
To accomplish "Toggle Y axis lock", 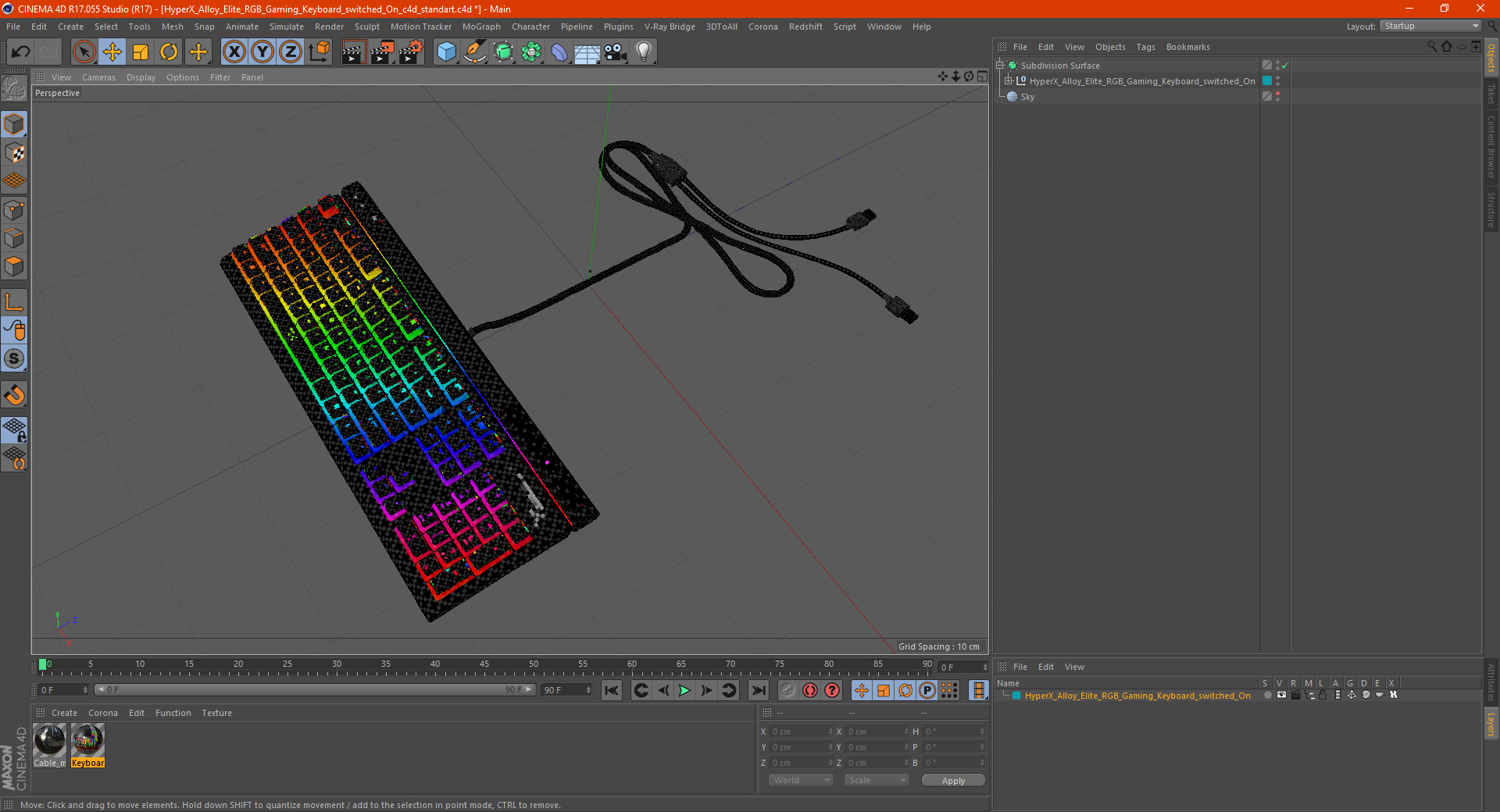I will point(262,52).
